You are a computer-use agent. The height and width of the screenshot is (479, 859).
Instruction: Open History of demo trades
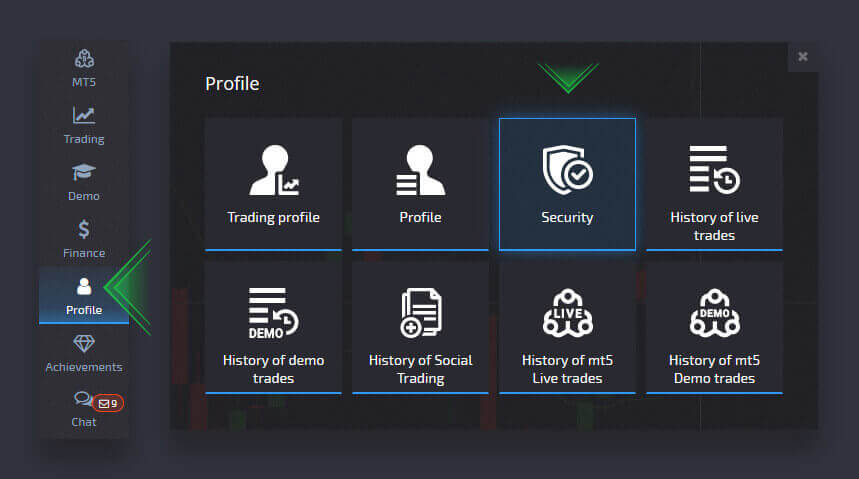pos(273,327)
